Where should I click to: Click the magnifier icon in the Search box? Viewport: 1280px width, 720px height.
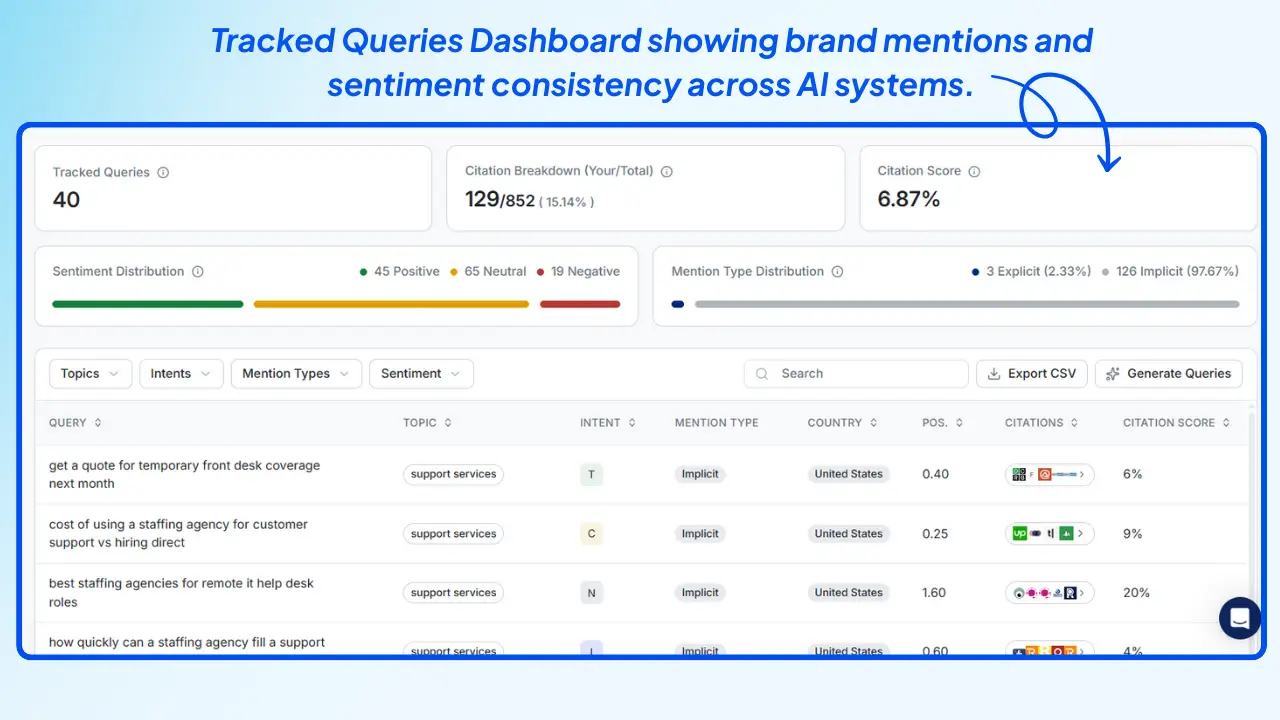tap(760, 373)
